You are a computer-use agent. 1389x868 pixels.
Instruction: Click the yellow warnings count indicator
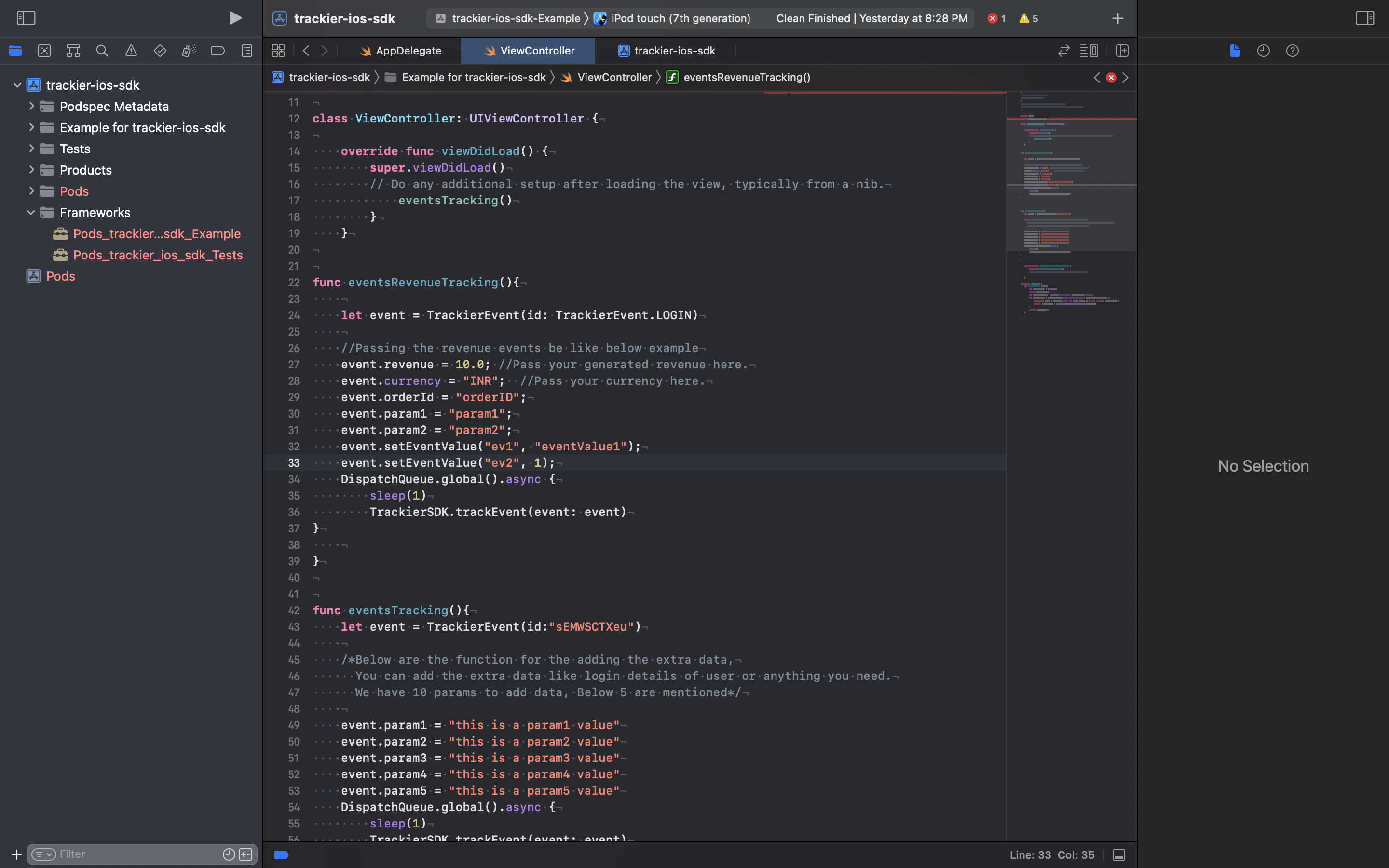[1029, 18]
